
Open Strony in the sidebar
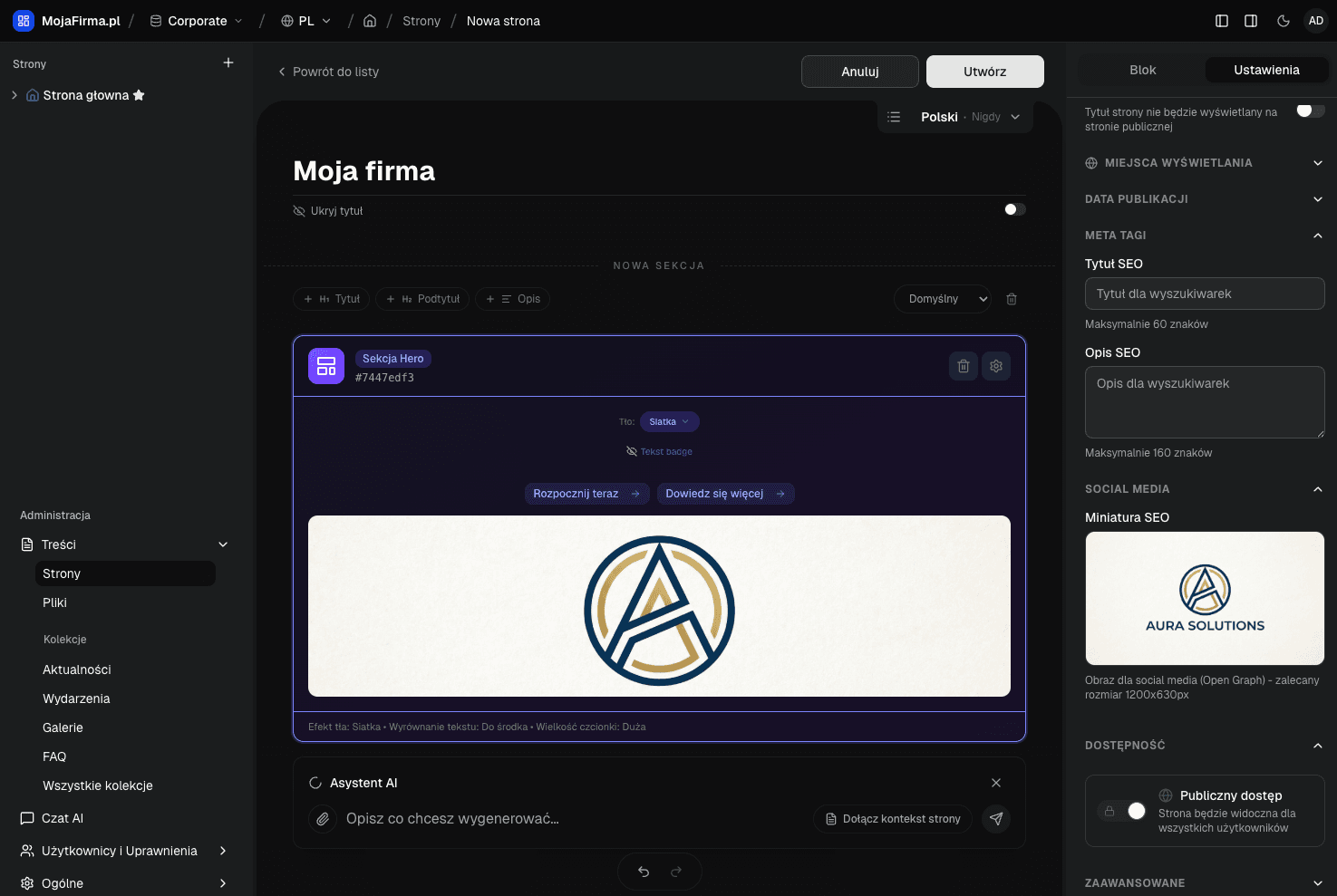coord(125,573)
